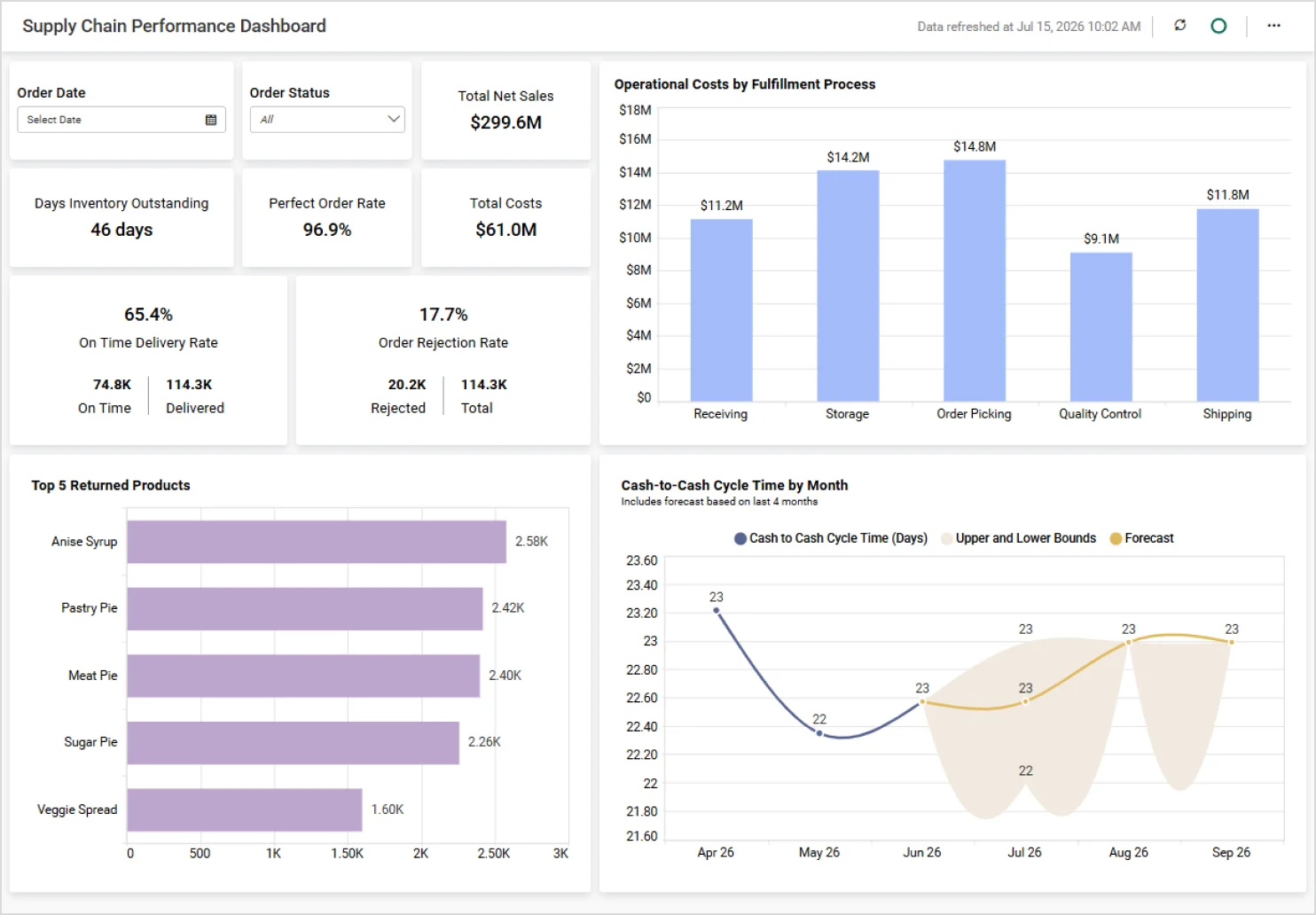Click the $14.8M label above Order Picking
1316x915 pixels.
(x=975, y=146)
